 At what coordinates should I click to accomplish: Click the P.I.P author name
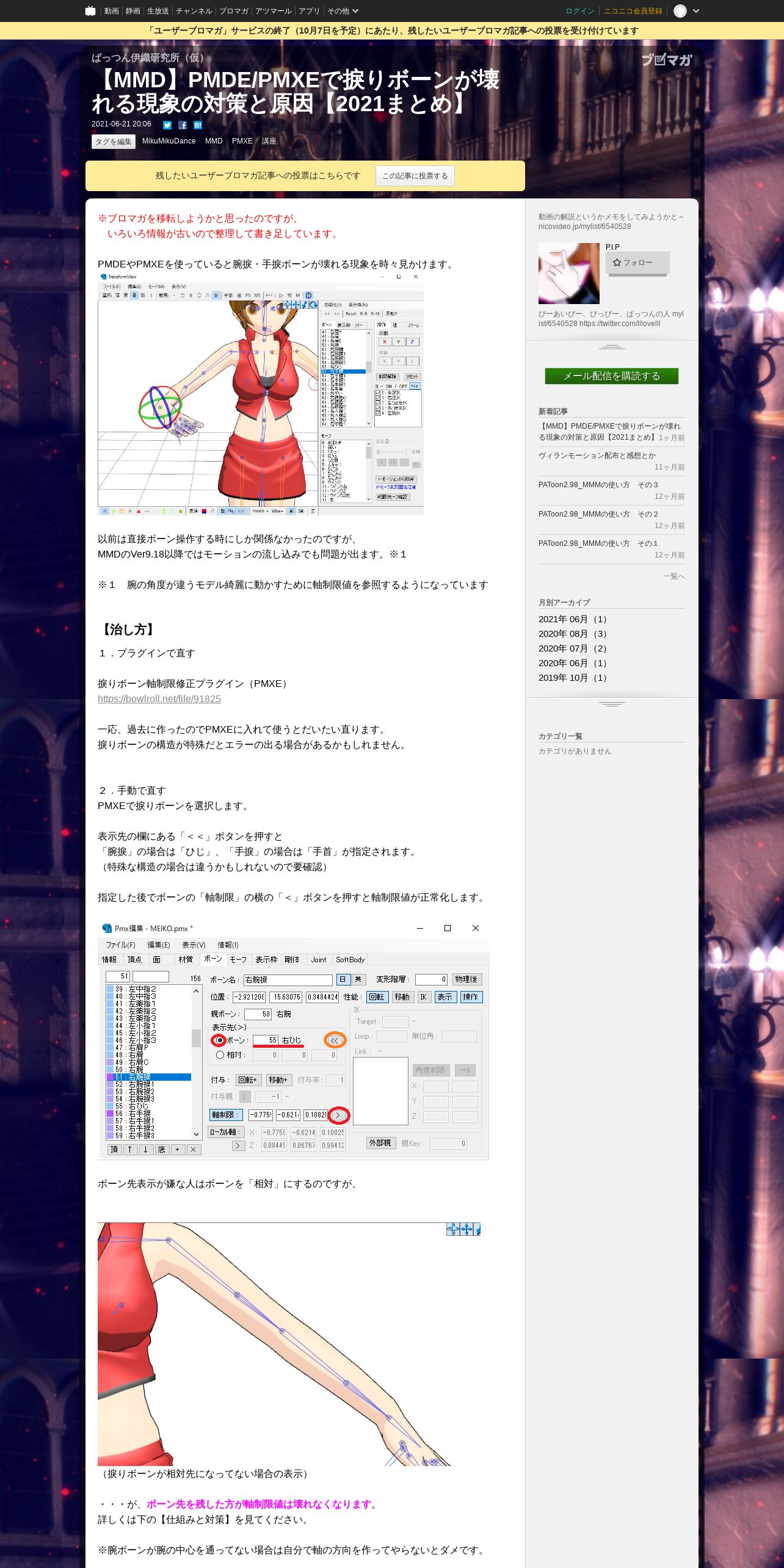coord(612,247)
